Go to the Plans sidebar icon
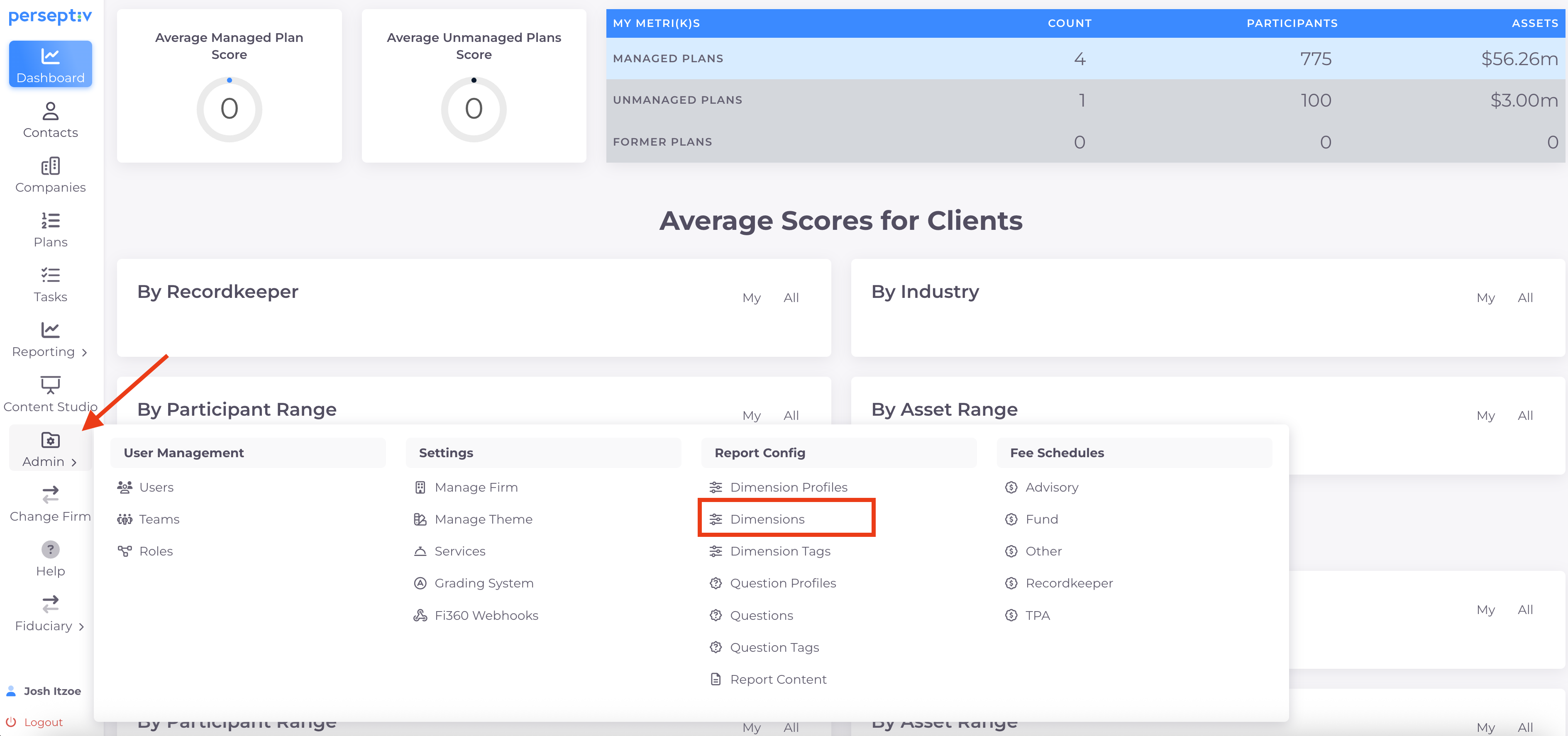1568x736 pixels. pyautogui.click(x=50, y=221)
